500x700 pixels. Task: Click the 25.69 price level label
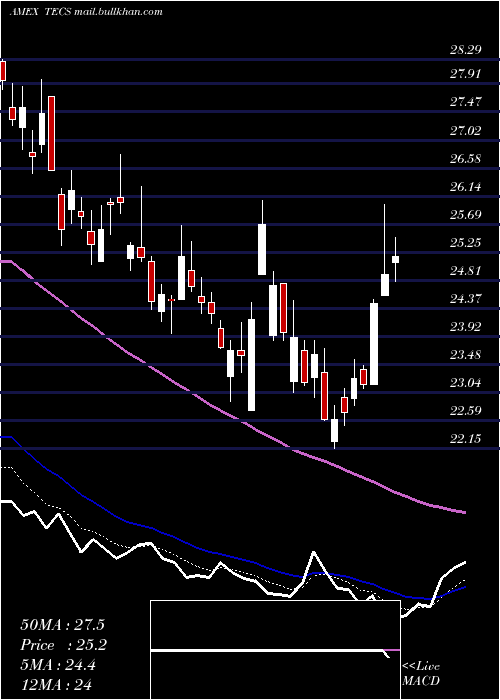(466, 215)
